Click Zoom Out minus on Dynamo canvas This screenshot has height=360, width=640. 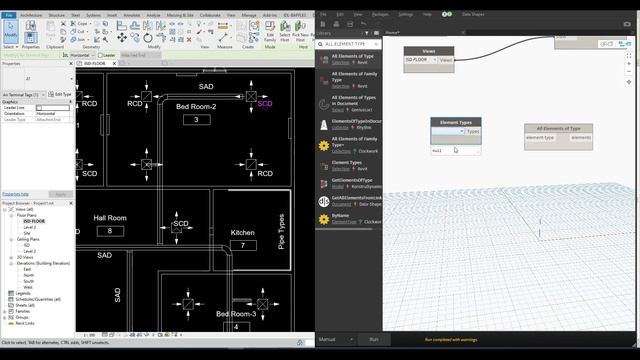(629, 72)
